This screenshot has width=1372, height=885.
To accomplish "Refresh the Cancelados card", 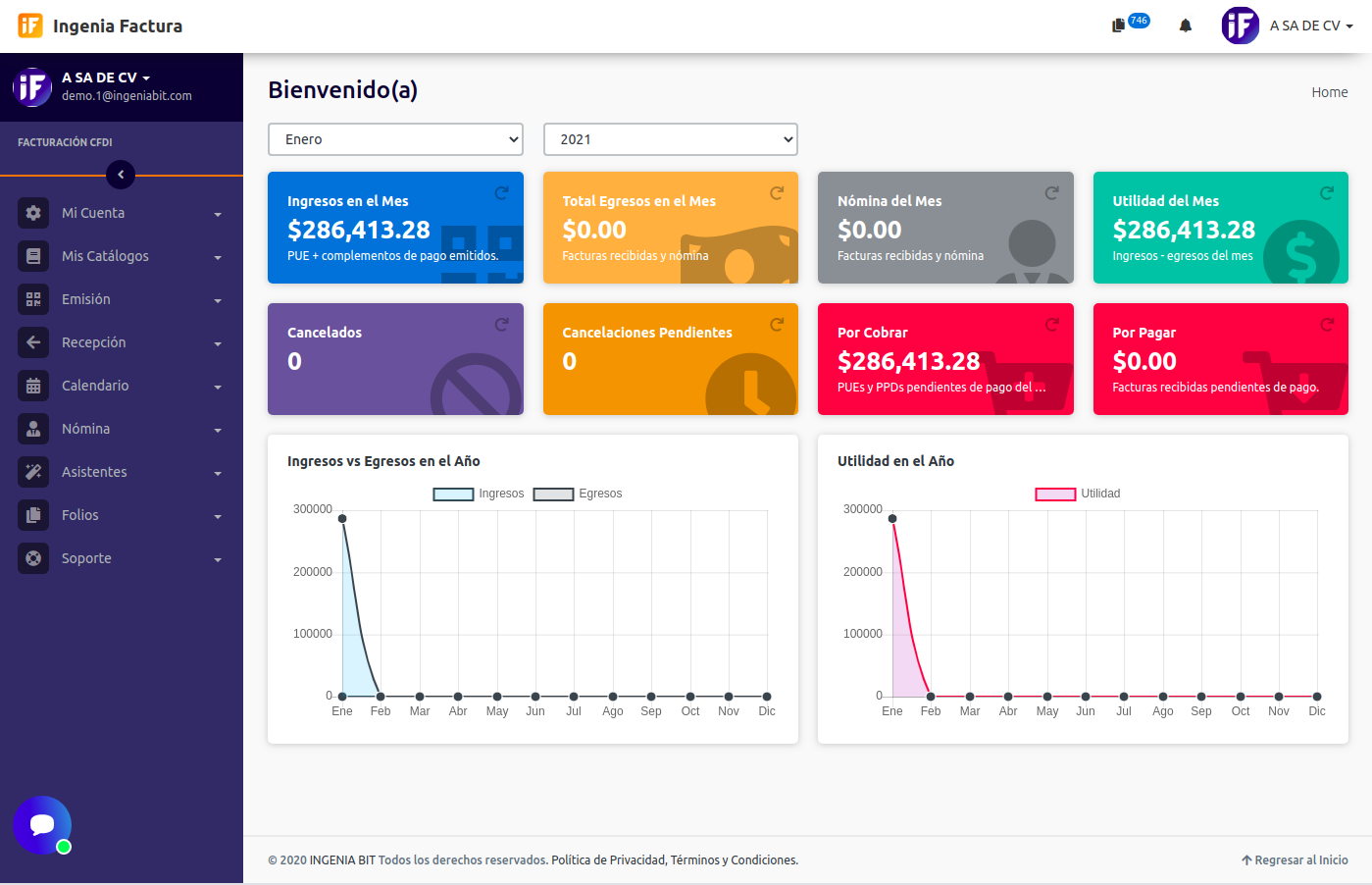I will click(501, 325).
